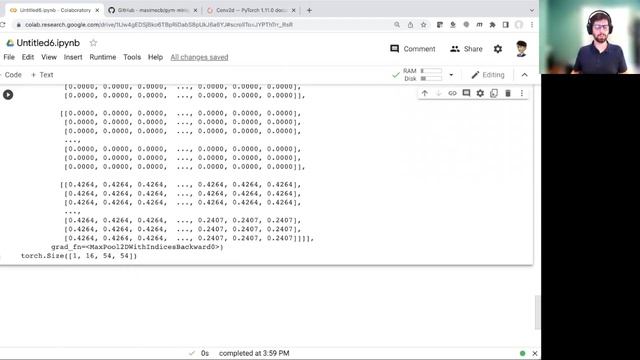The width and height of the screenshot is (640, 360).
Task: Switch to the GitHub tab
Action: click(152, 10)
